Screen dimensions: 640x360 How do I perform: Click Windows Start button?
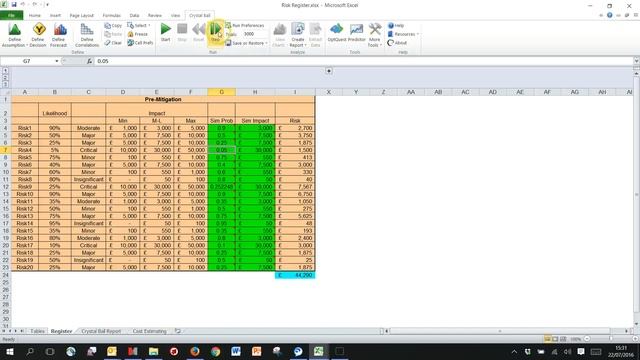coord(9,351)
